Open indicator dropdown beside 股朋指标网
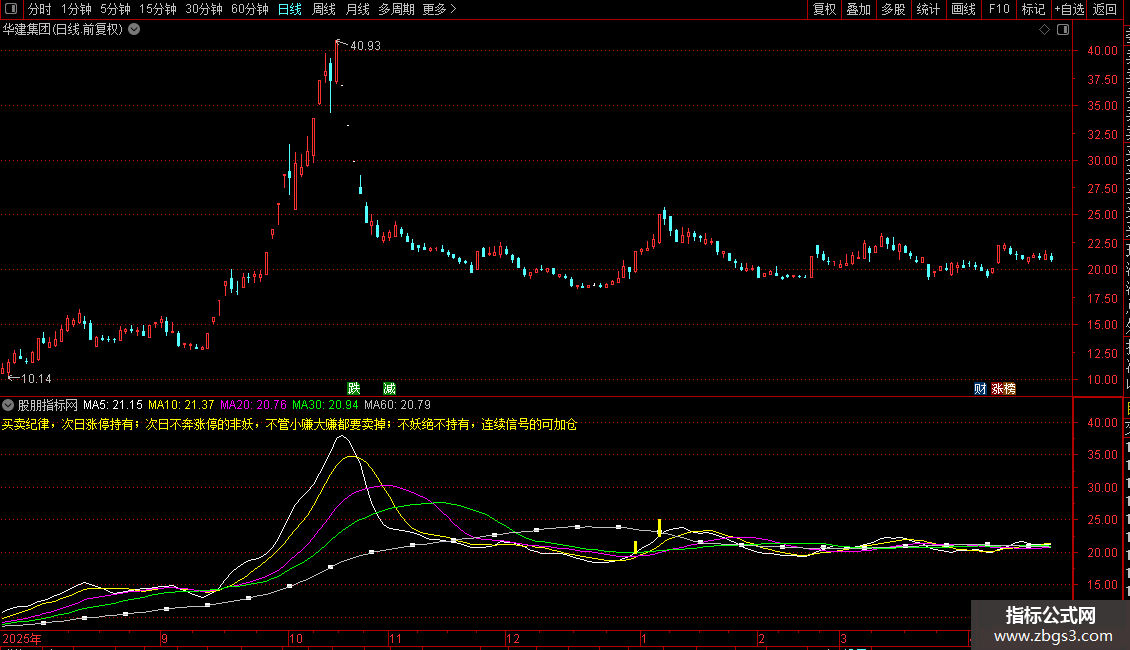Screen dimensions: 1130x650 [x=8, y=405]
